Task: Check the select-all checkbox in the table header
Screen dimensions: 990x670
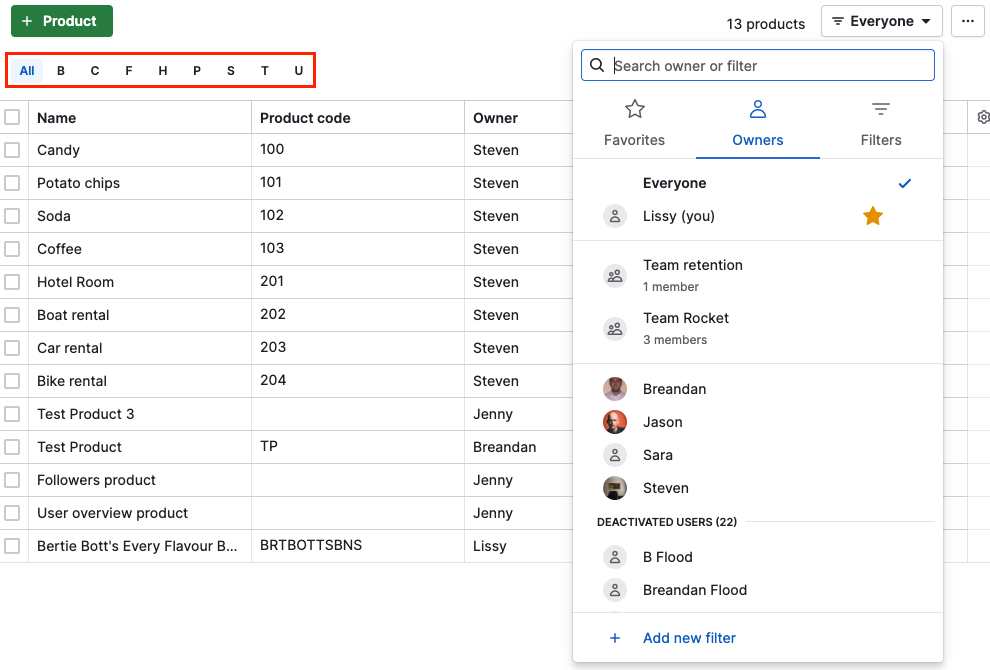Action: tap(13, 117)
